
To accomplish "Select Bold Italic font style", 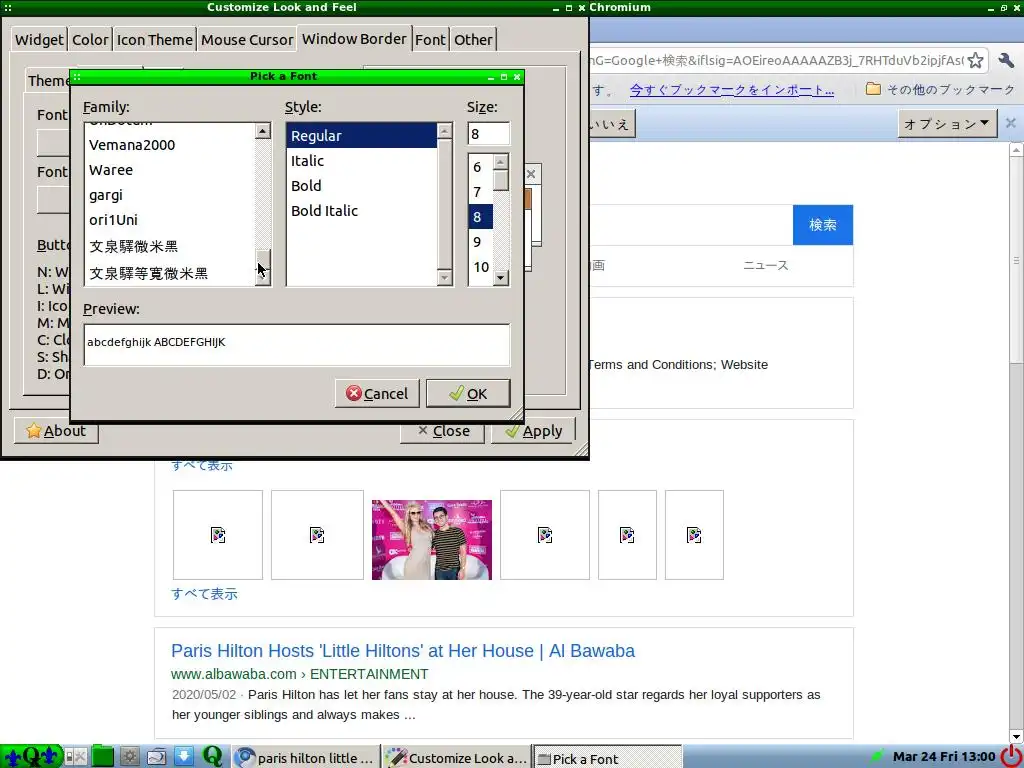I will [x=362, y=210].
